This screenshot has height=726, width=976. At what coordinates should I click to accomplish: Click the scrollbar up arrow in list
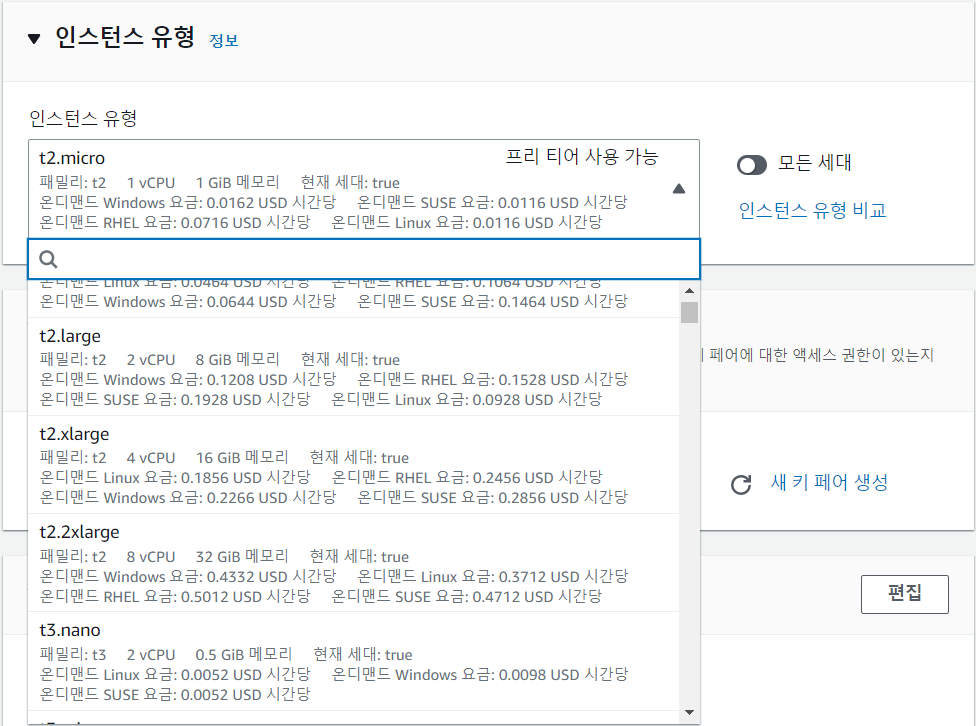pyautogui.click(x=689, y=291)
